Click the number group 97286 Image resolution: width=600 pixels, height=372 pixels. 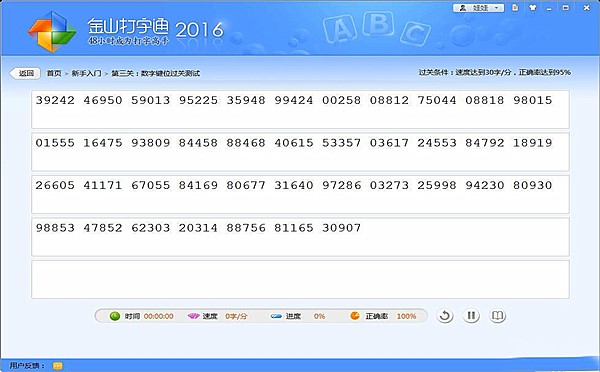coord(341,185)
